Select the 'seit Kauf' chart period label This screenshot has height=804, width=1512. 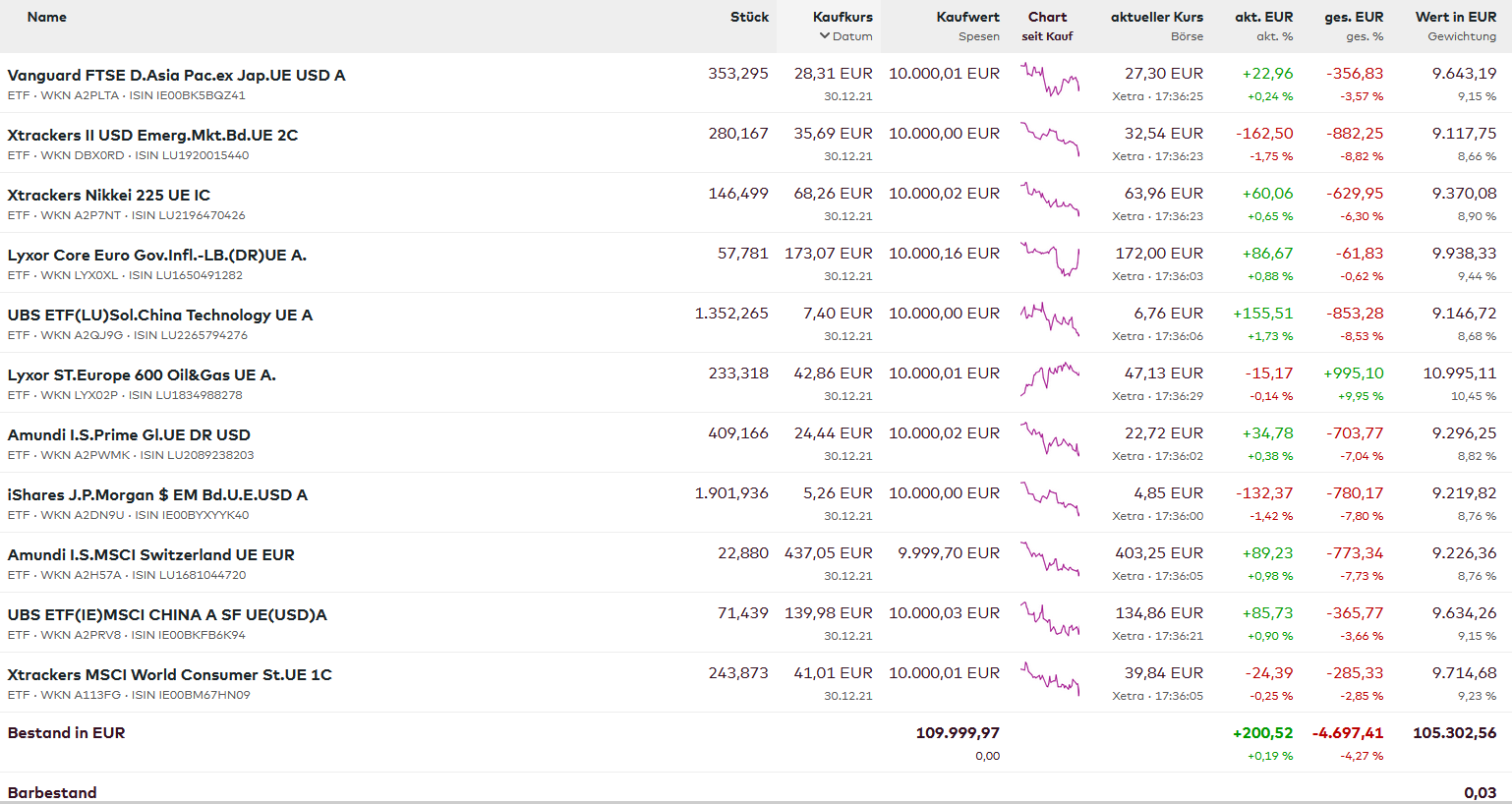click(x=1047, y=36)
